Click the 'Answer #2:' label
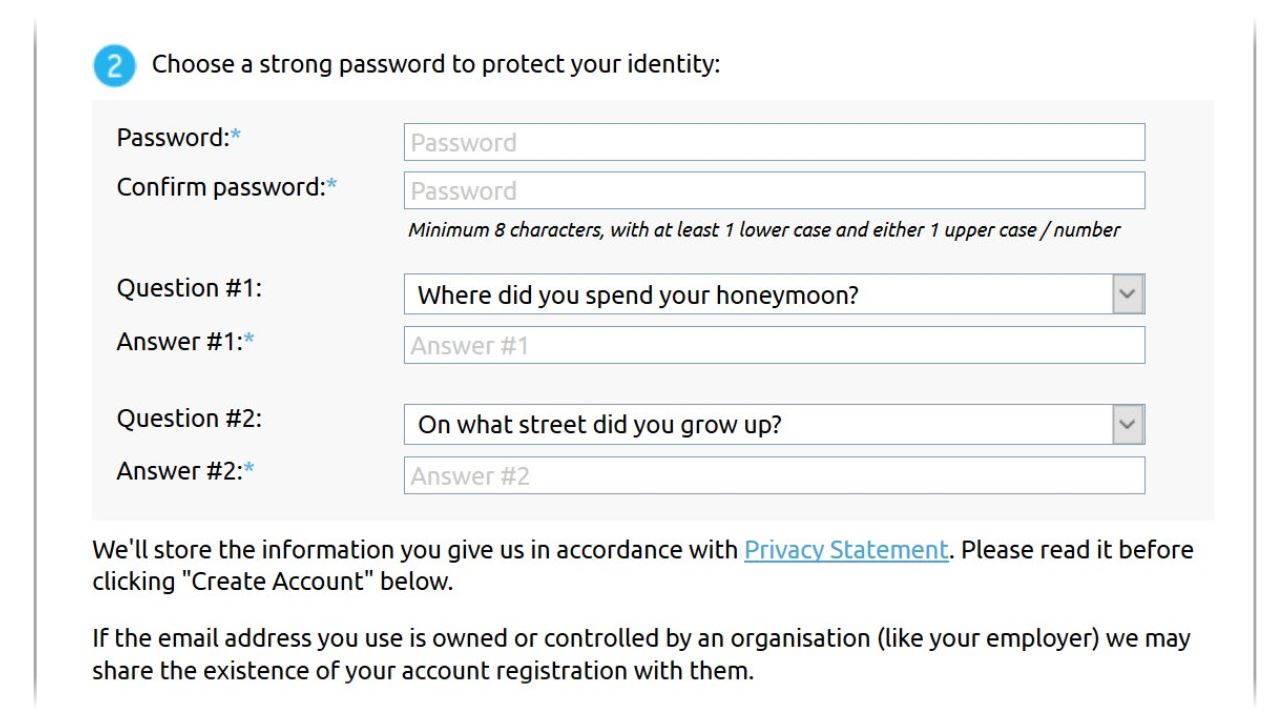The image size is (1286, 724). 186,470
